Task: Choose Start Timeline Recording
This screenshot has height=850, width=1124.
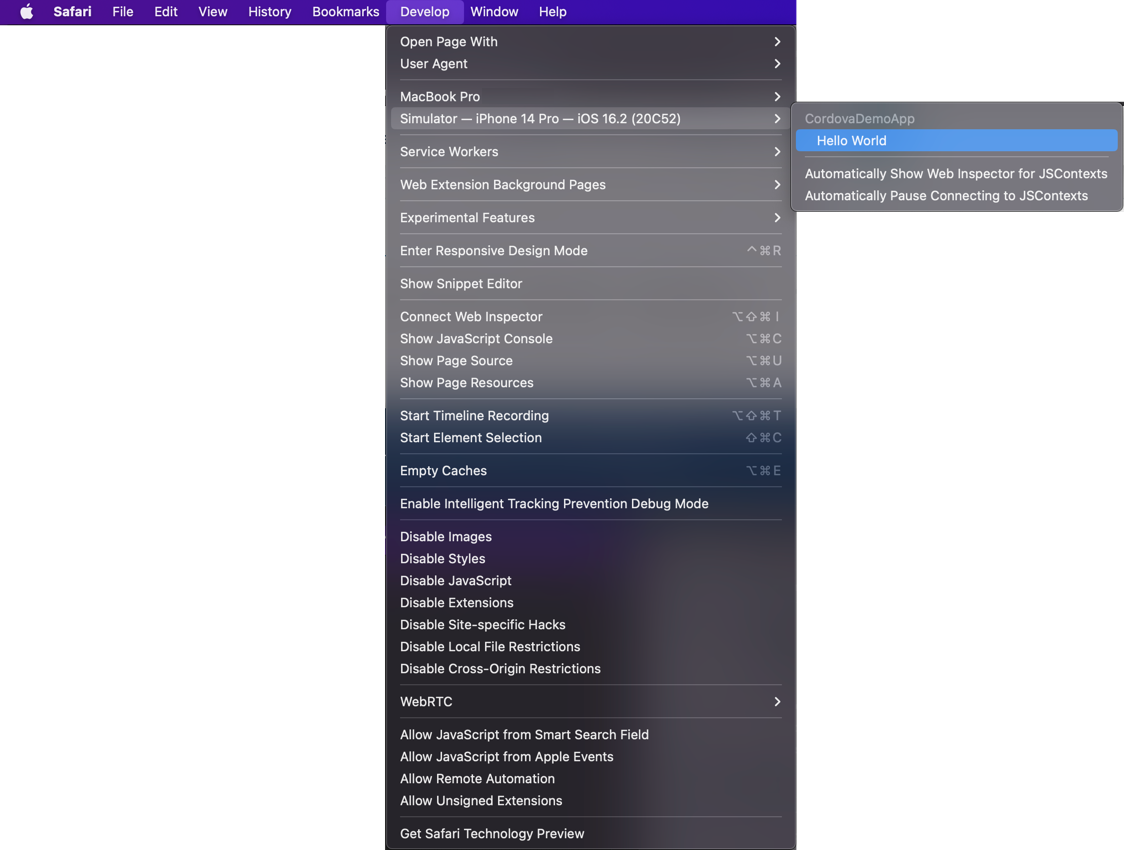Action: point(591,416)
